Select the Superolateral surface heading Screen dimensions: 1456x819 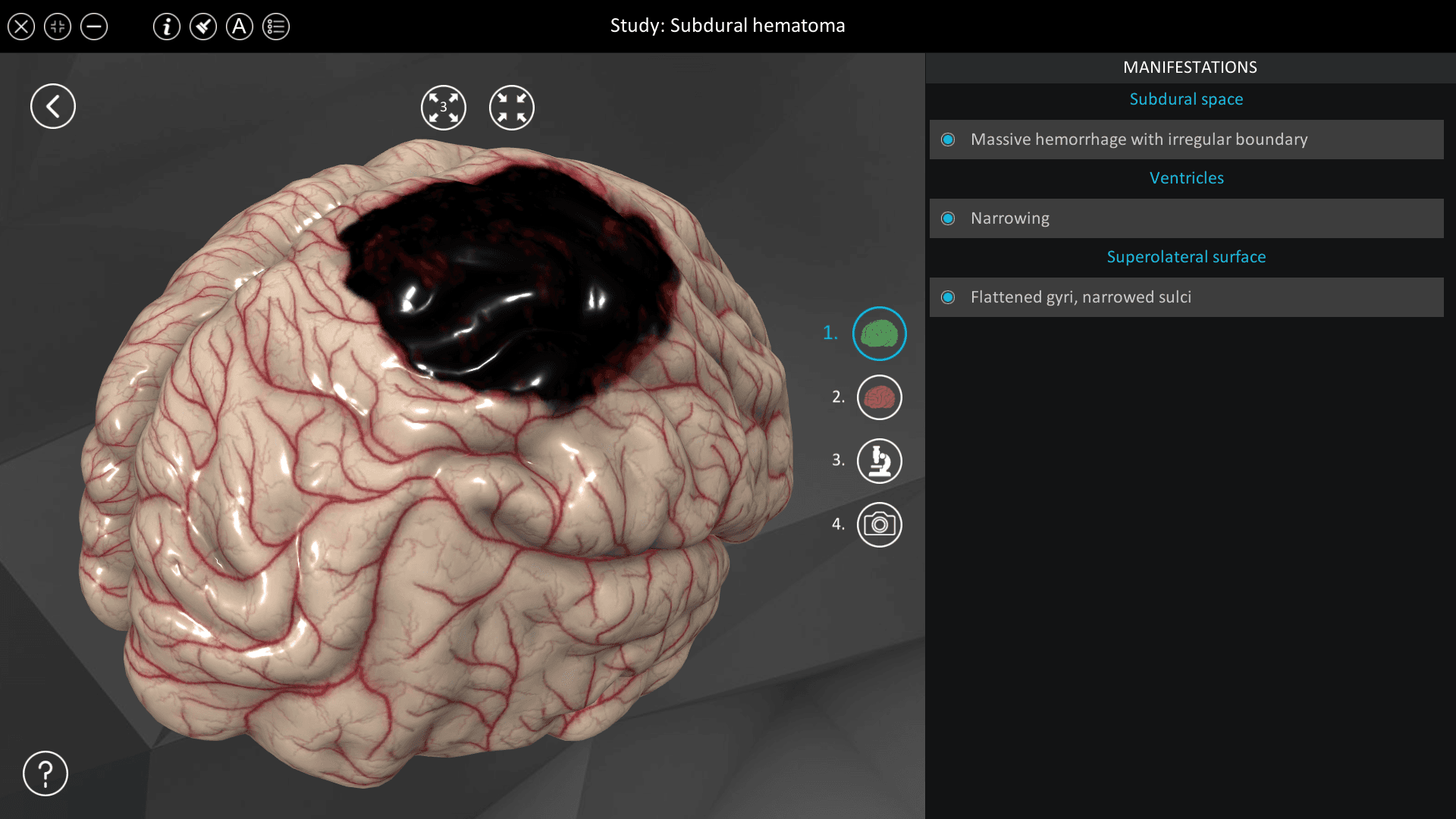1186,257
